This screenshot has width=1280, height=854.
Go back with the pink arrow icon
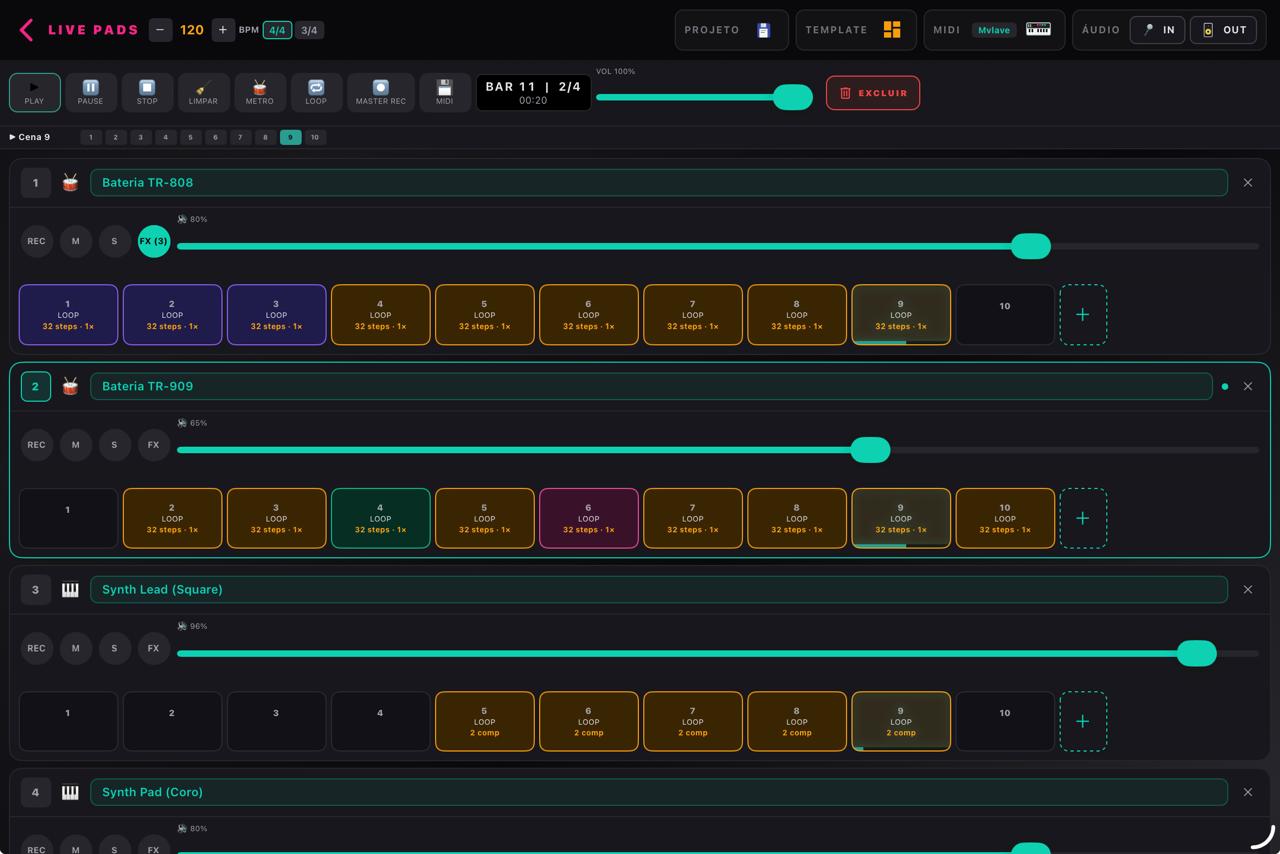26,30
